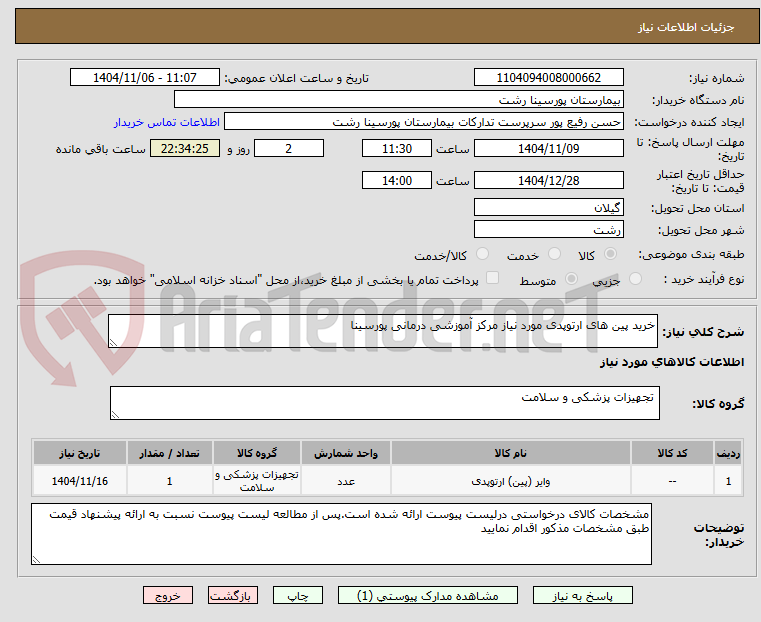761x622 pixels.
Task: Click the نام کالا column header
Action: [511, 453]
